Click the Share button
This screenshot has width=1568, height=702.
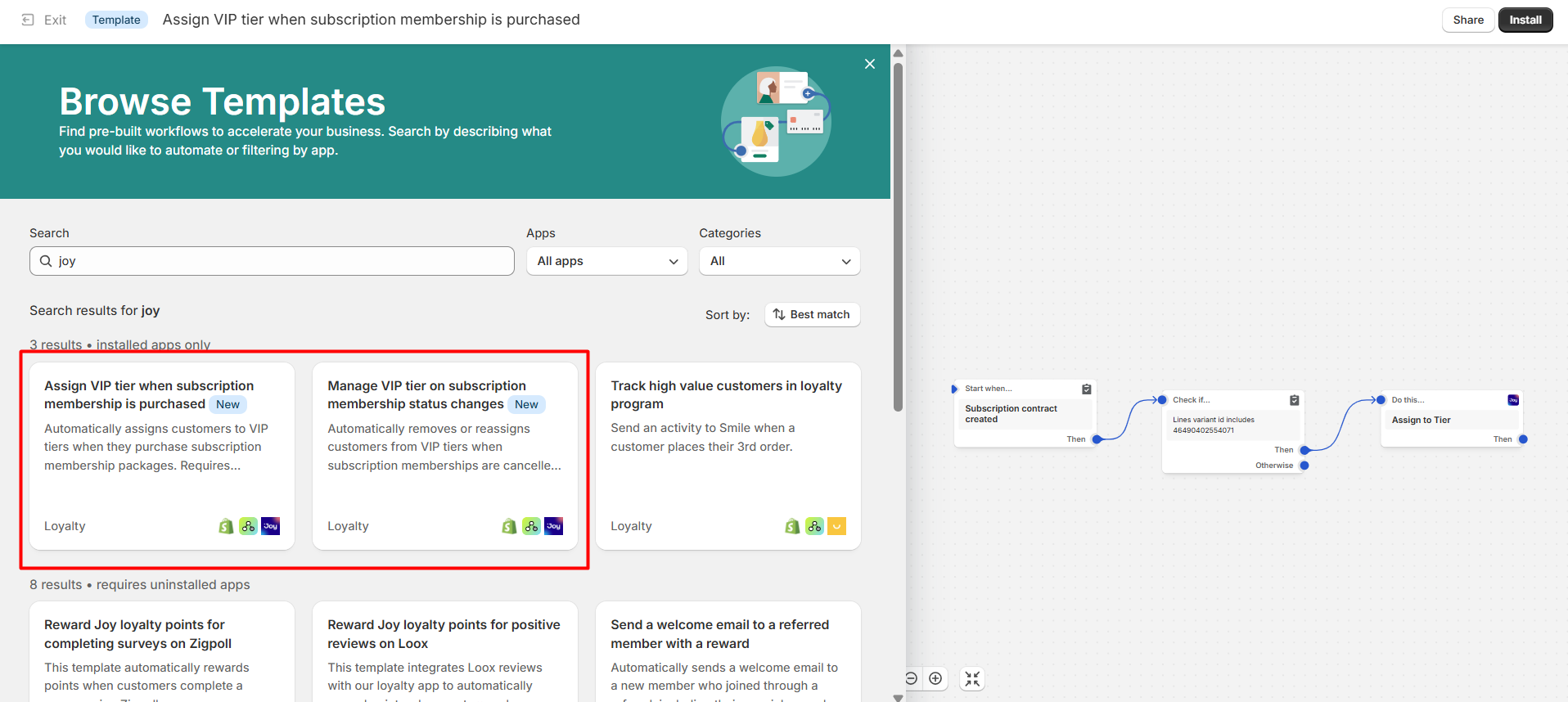tap(1467, 20)
